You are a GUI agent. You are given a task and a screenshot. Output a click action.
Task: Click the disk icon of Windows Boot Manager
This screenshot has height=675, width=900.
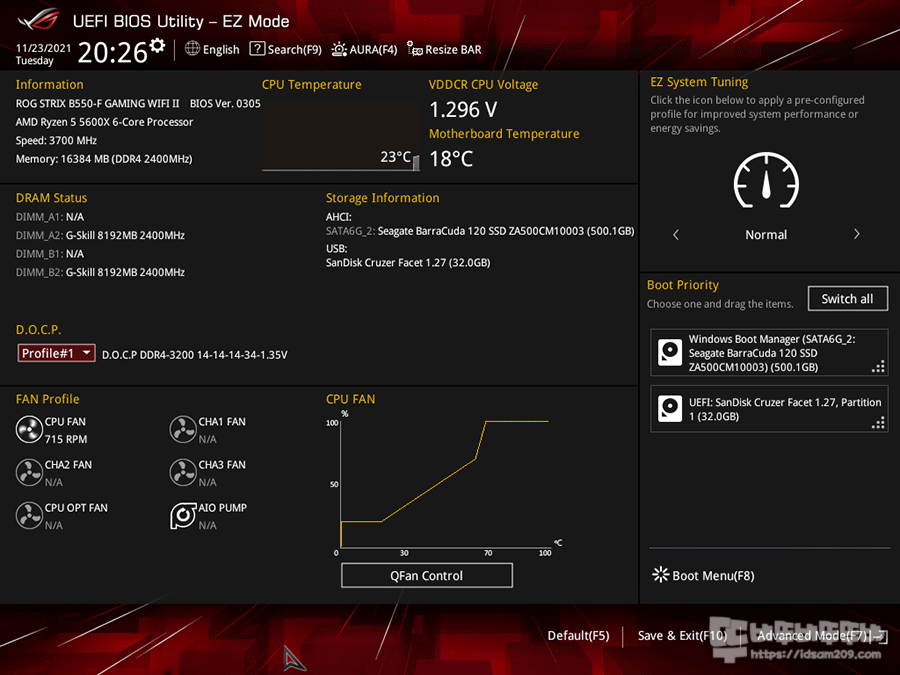[670, 352]
